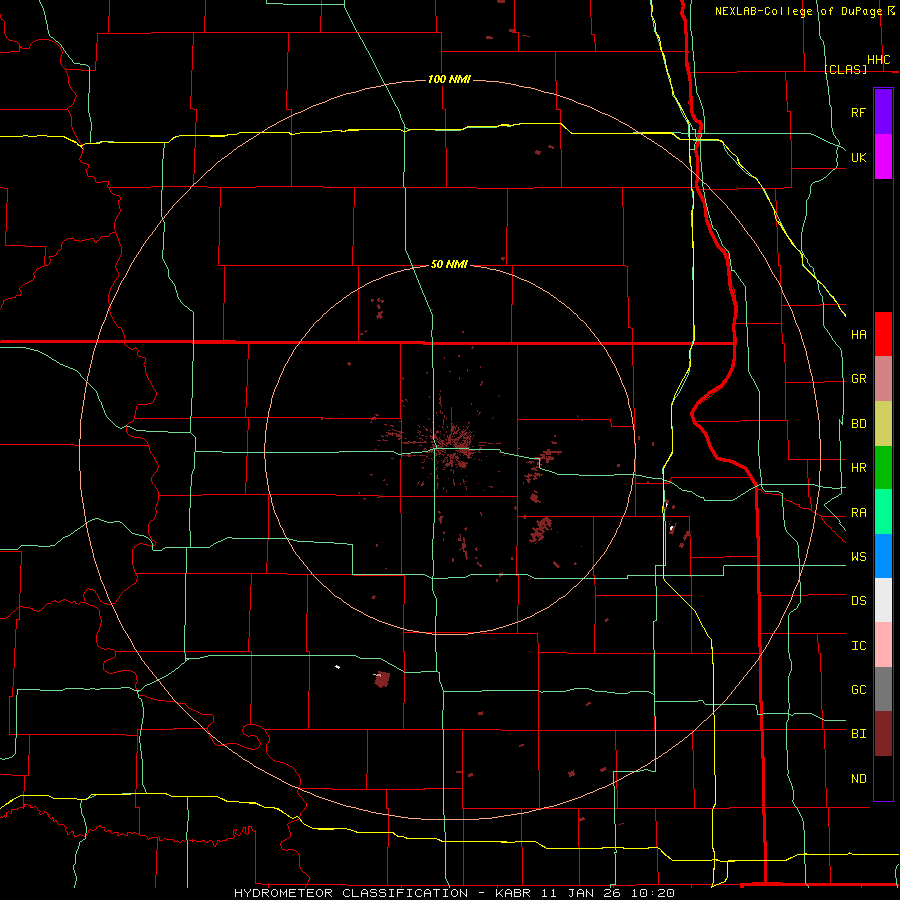
Task: Click the green HR legend color
Action: (x=883, y=468)
